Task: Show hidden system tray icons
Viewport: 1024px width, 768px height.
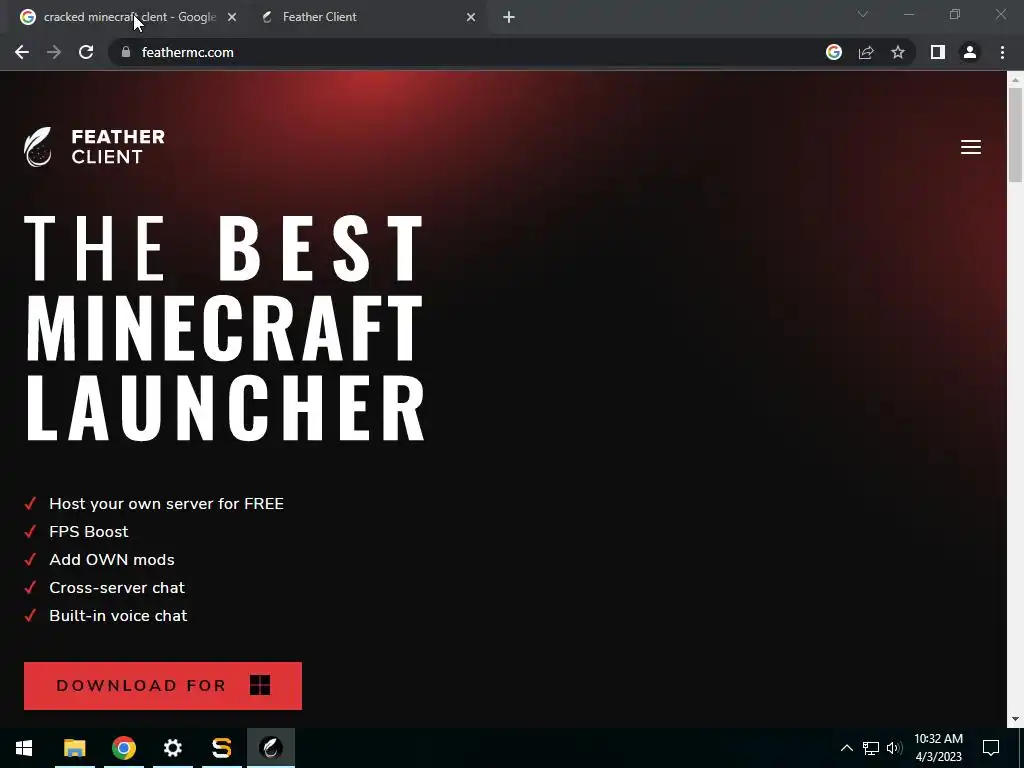Action: pyautogui.click(x=846, y=748)
